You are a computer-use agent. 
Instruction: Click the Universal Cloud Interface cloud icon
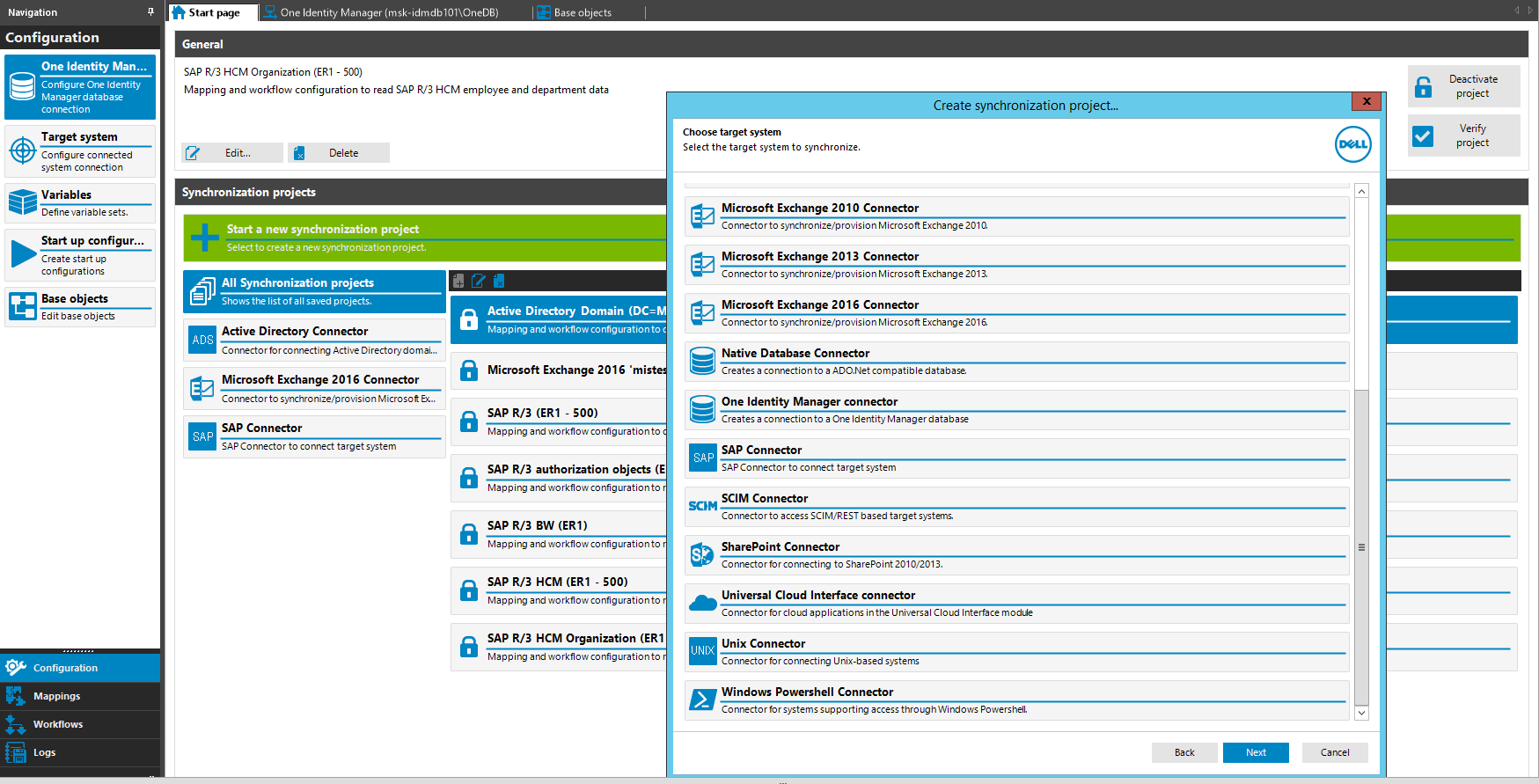702,603
